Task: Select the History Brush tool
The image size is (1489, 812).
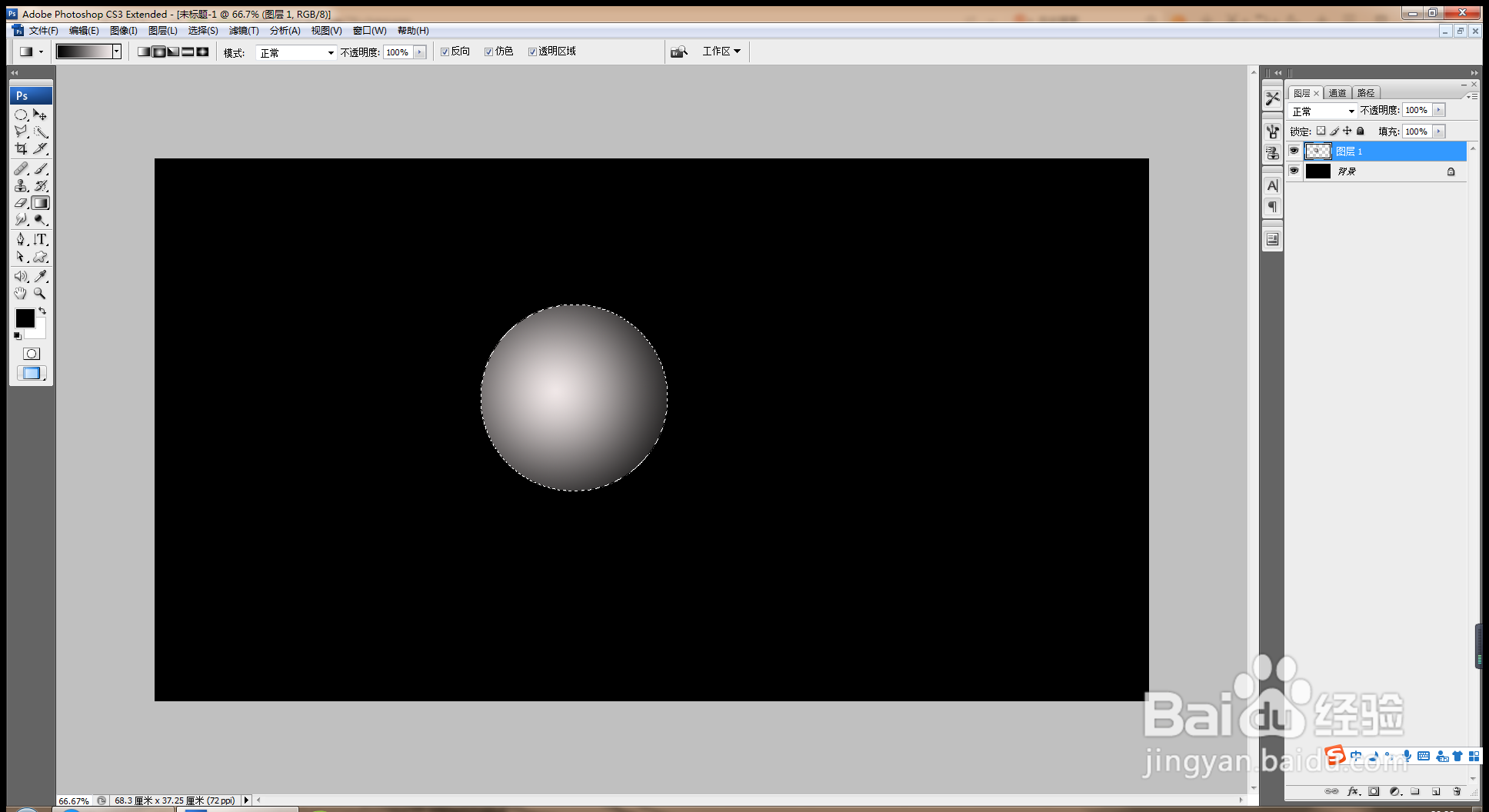Action: 40,185
